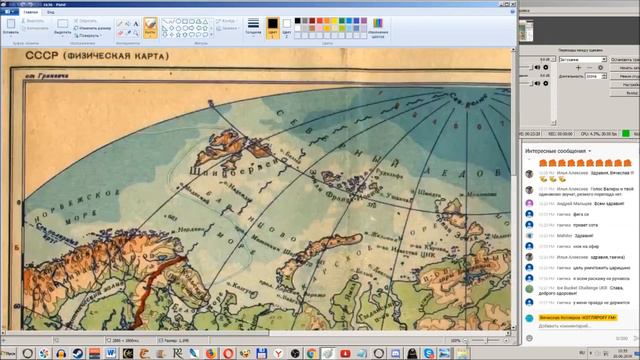The width and height of the screenshot is (640, 360).
Task: Select the Fill with color bucket tool
Action: tap(128, 24)
